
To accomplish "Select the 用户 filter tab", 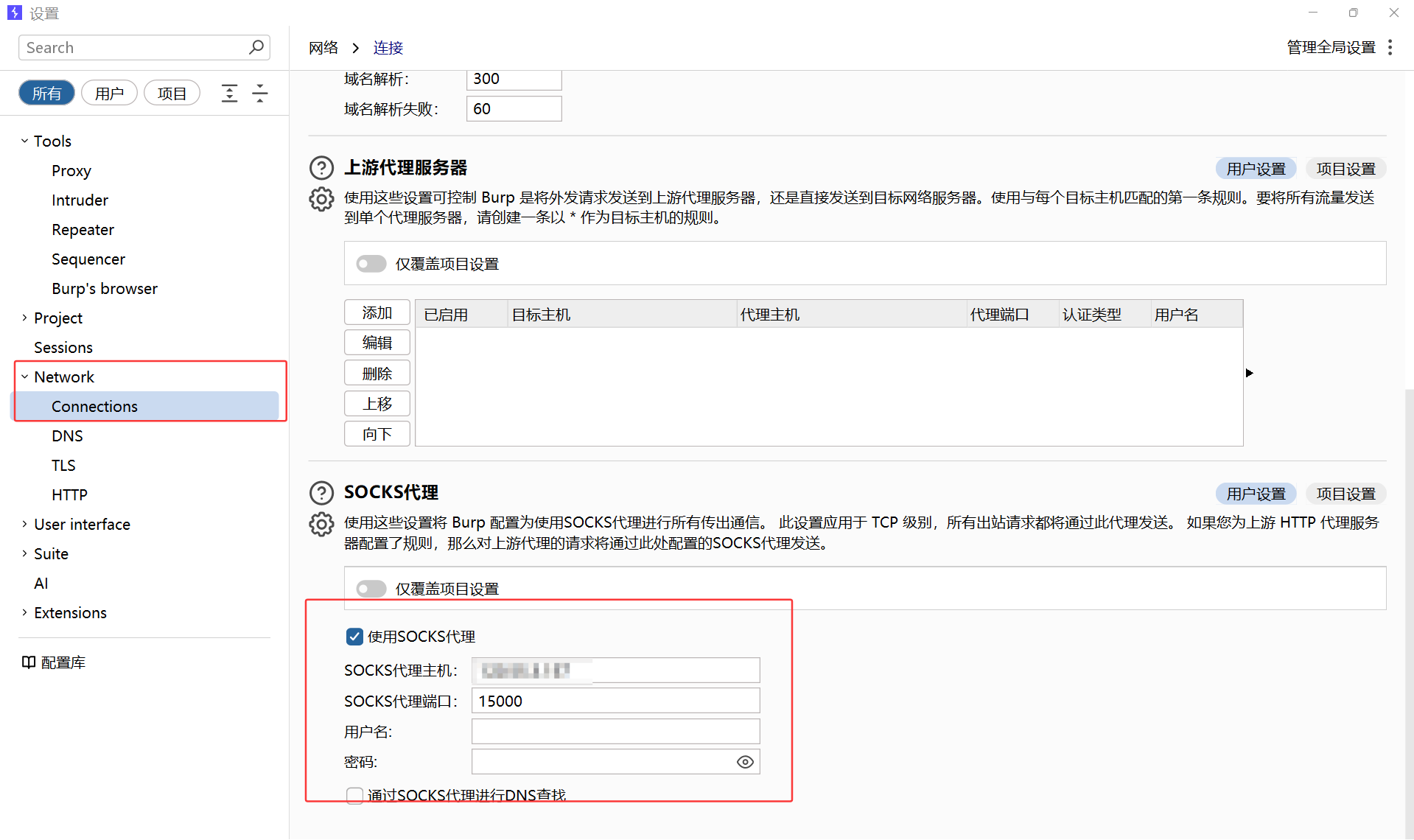I will (109, 94).
